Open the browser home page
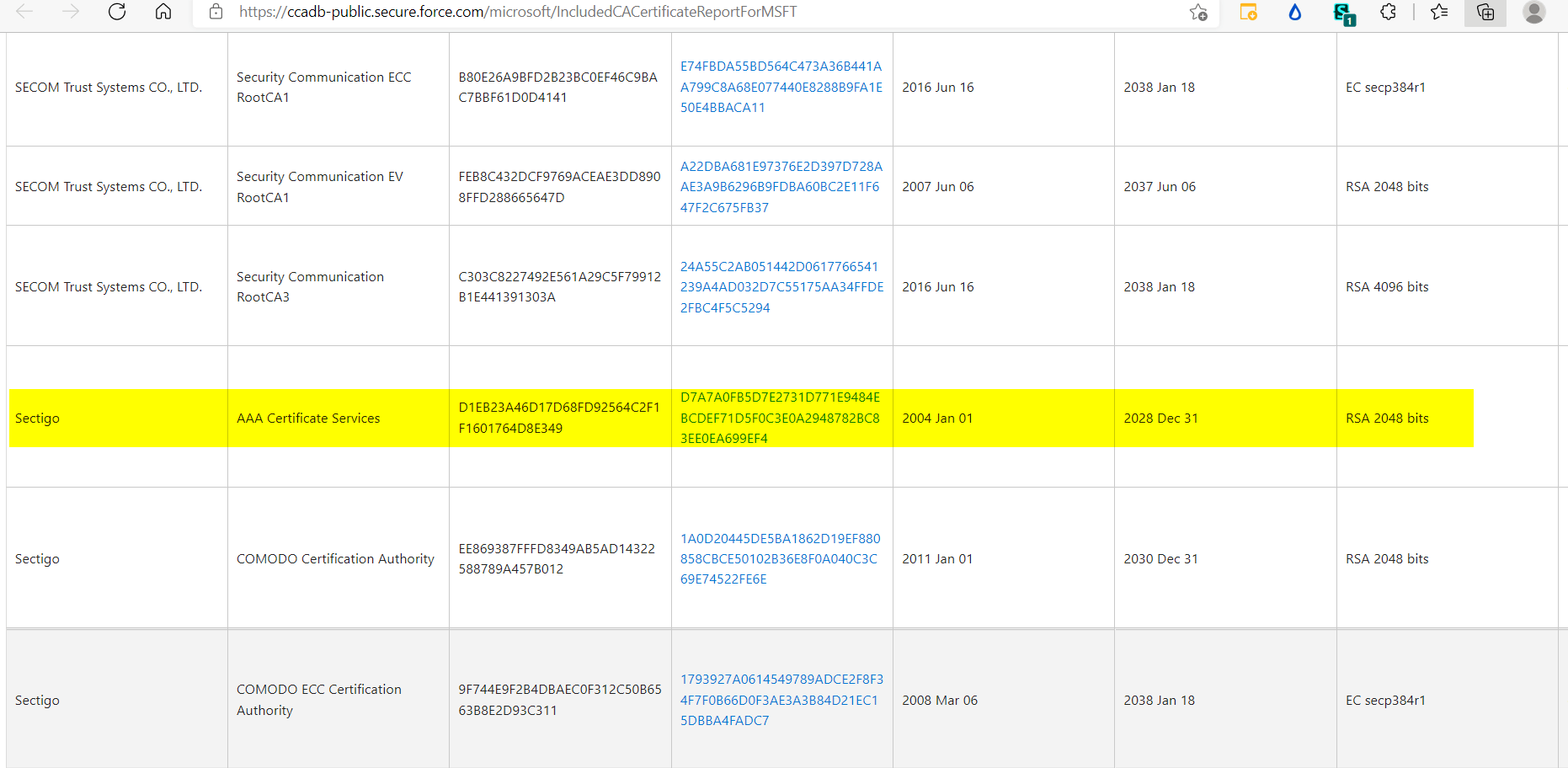This screenshot has height=768, width=1568. 163,12
